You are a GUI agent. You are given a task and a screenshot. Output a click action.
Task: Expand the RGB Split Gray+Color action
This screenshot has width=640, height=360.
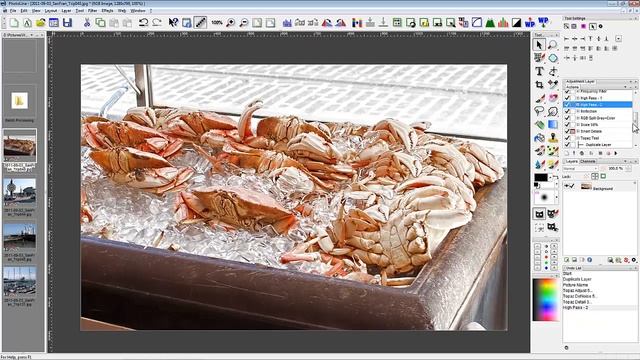(578, 118)
